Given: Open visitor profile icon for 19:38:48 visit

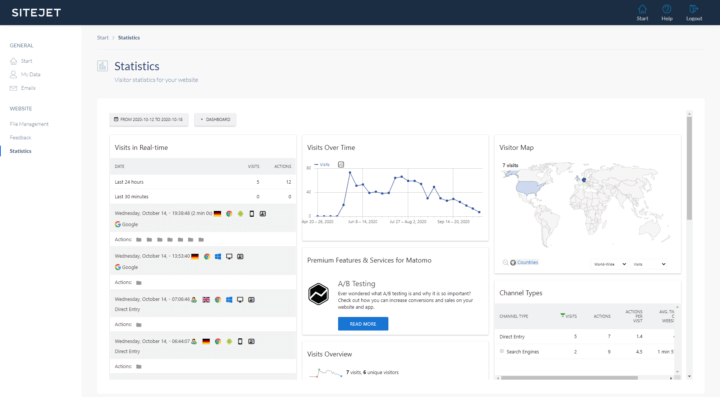Looking at the screenshot, I should (263, 213).
